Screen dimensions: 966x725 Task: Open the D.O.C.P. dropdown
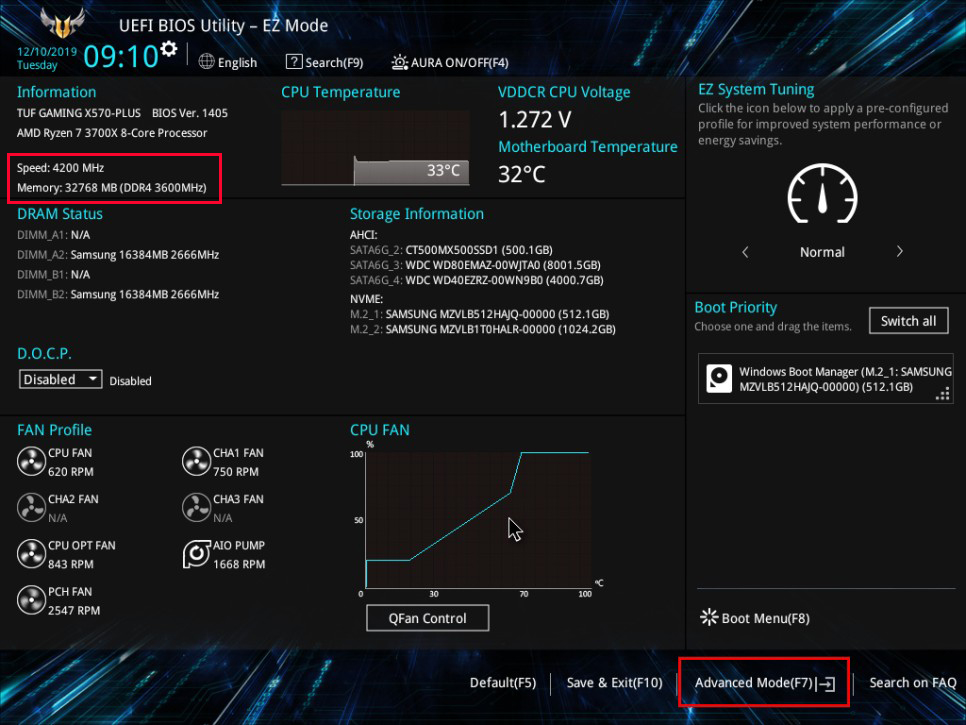pos(60,379)
